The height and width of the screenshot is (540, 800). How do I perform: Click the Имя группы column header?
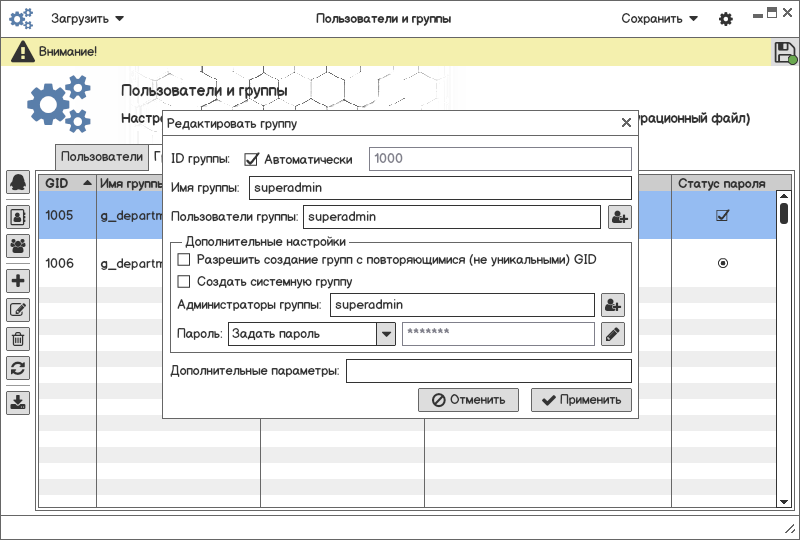[131, 183]
